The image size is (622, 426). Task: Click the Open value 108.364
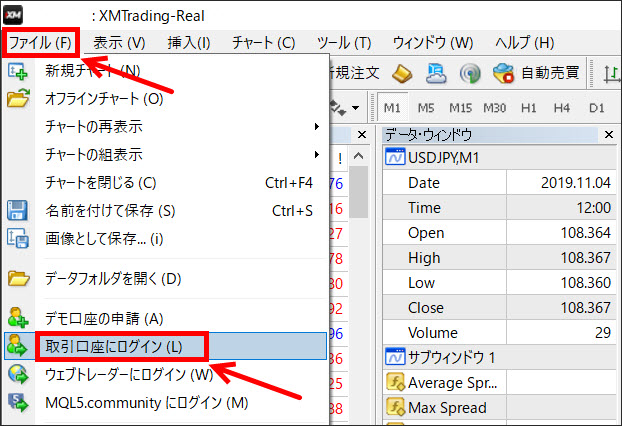pos(586,233)
